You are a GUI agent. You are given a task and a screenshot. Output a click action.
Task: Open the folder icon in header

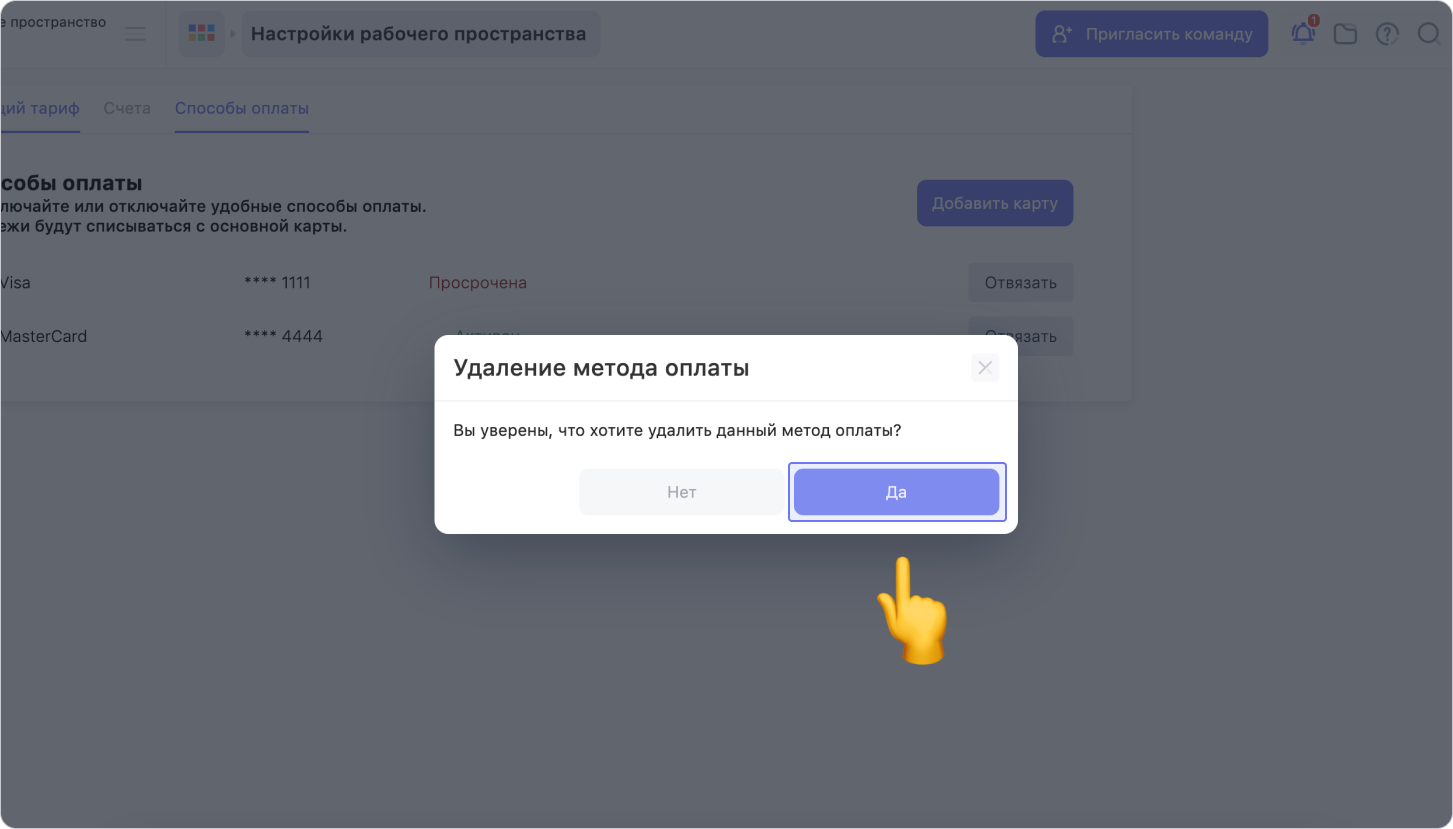coord(1345,34)
